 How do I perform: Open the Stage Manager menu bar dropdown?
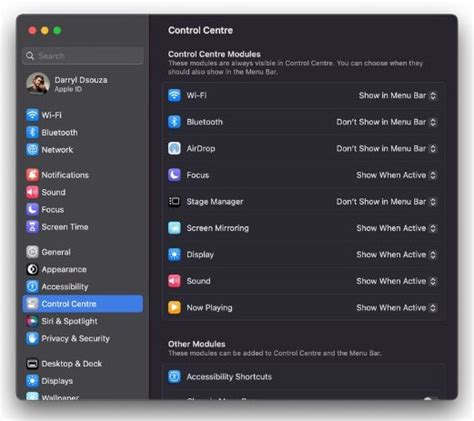click(386, 202)
